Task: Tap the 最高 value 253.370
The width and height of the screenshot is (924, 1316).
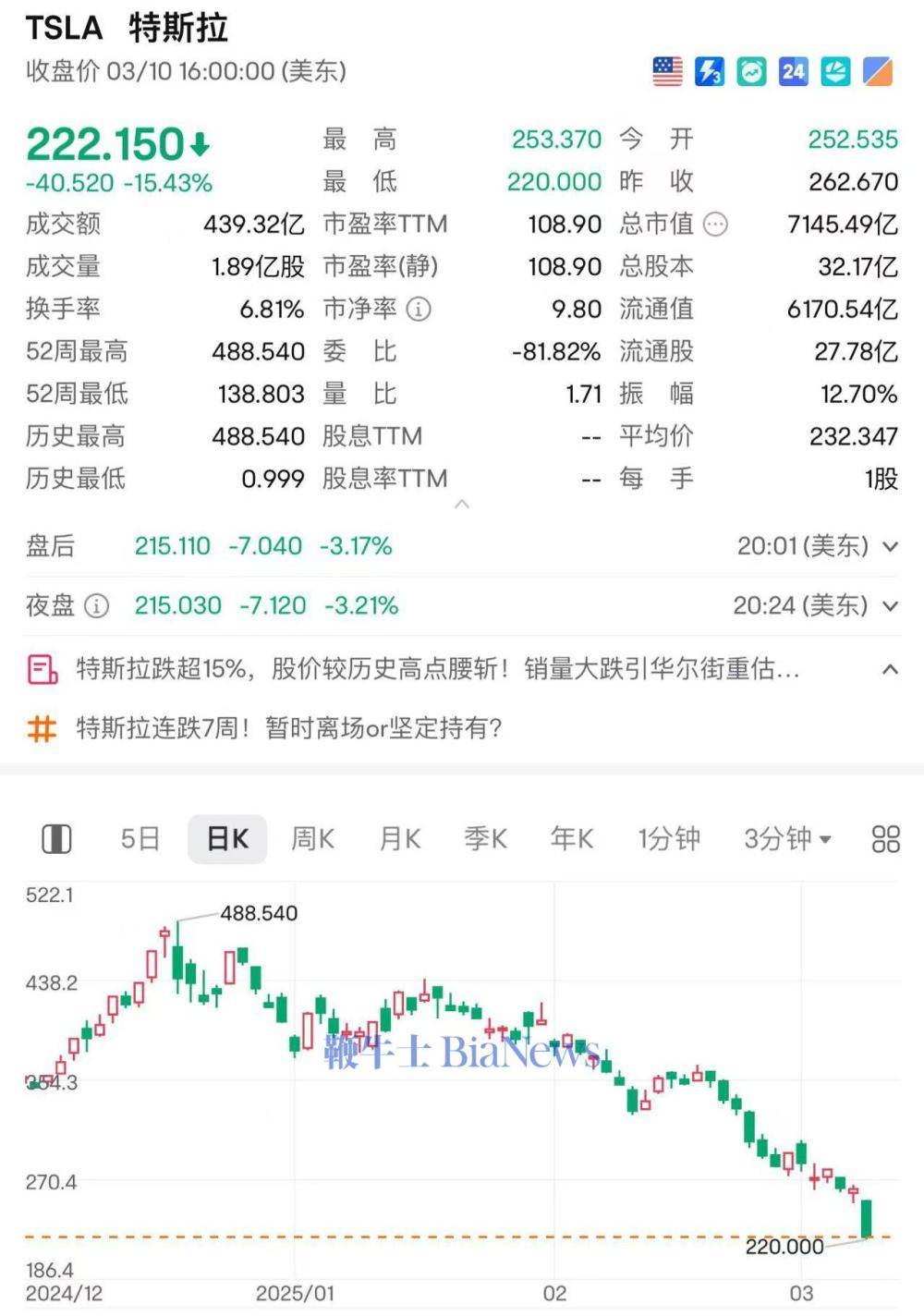Action: (556, 140)
